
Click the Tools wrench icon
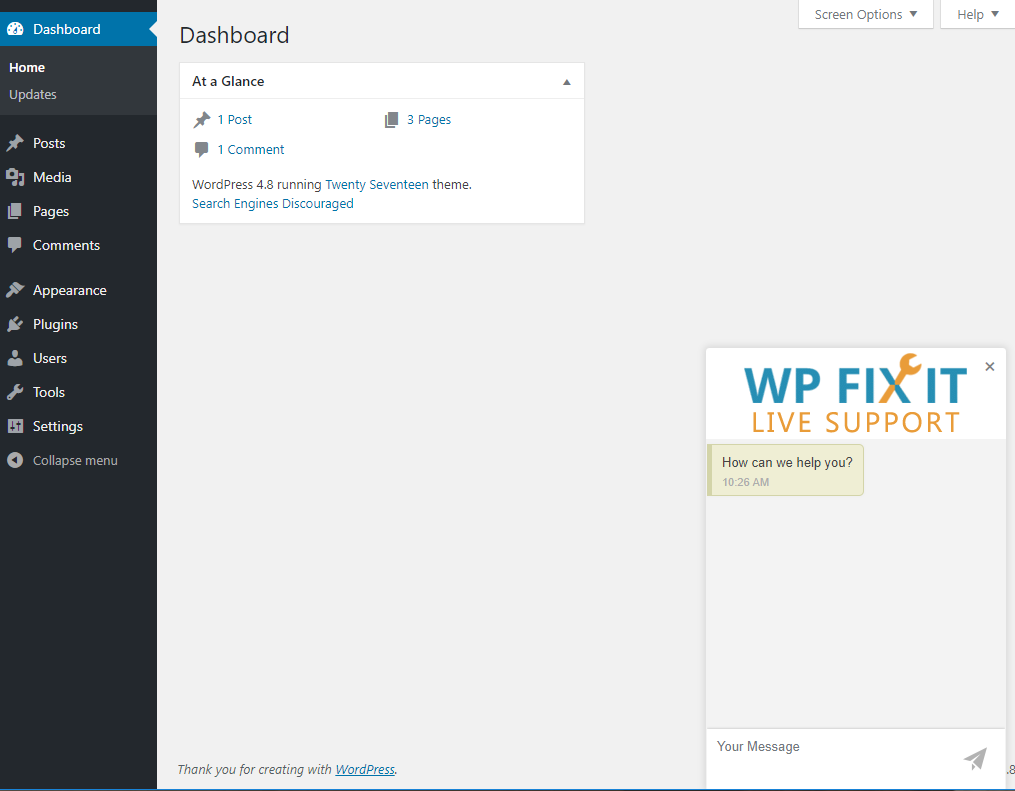click(15, 392)
